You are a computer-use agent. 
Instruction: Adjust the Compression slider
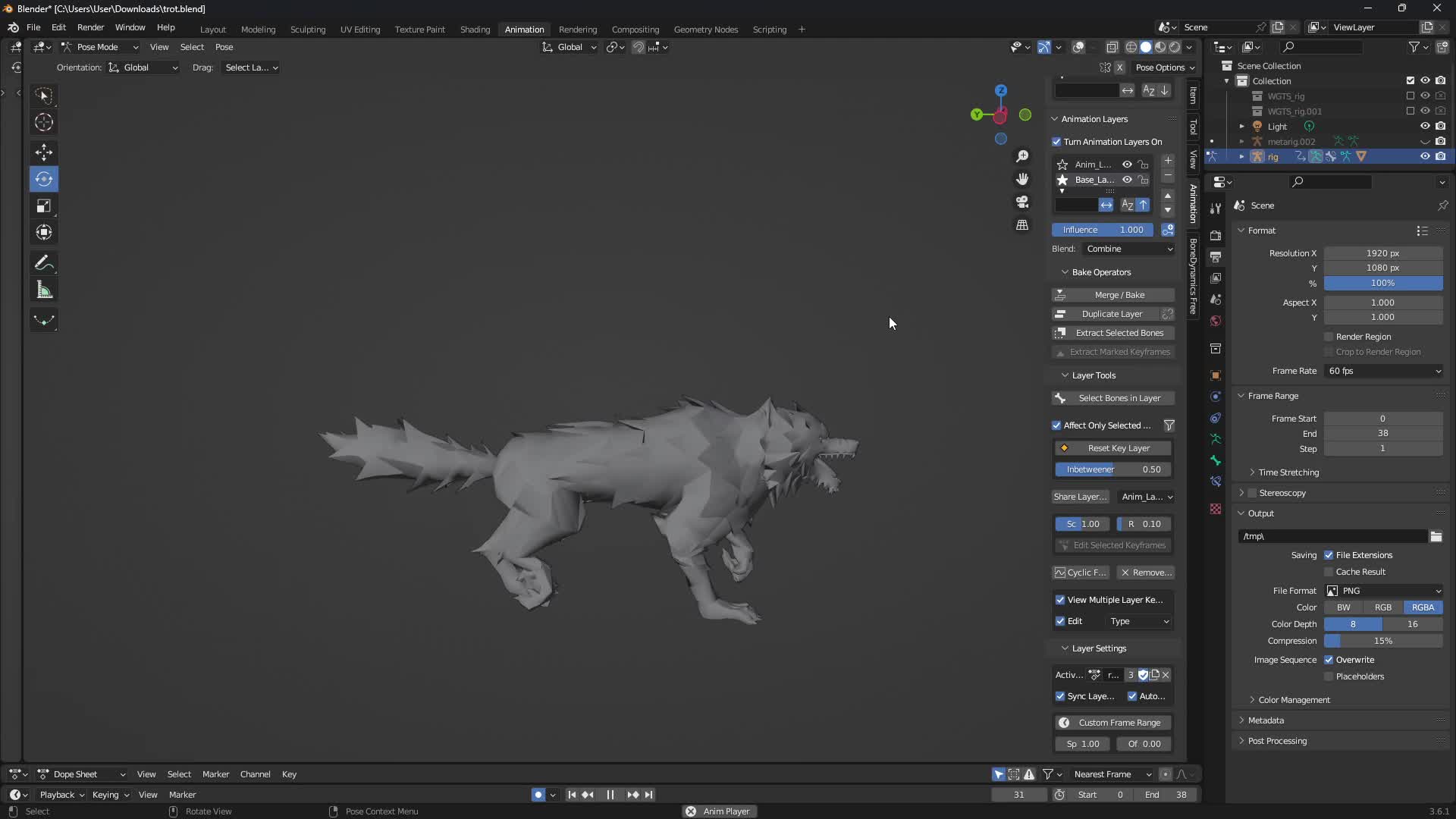(x=1382, y=641)
